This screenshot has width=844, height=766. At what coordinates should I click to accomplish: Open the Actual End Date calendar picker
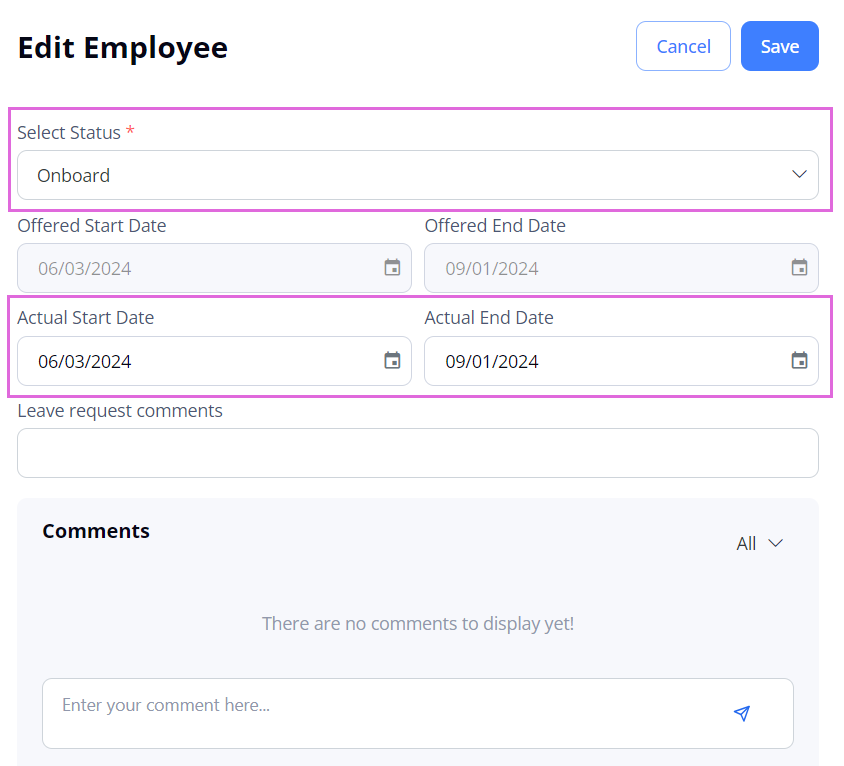(799, 361)
